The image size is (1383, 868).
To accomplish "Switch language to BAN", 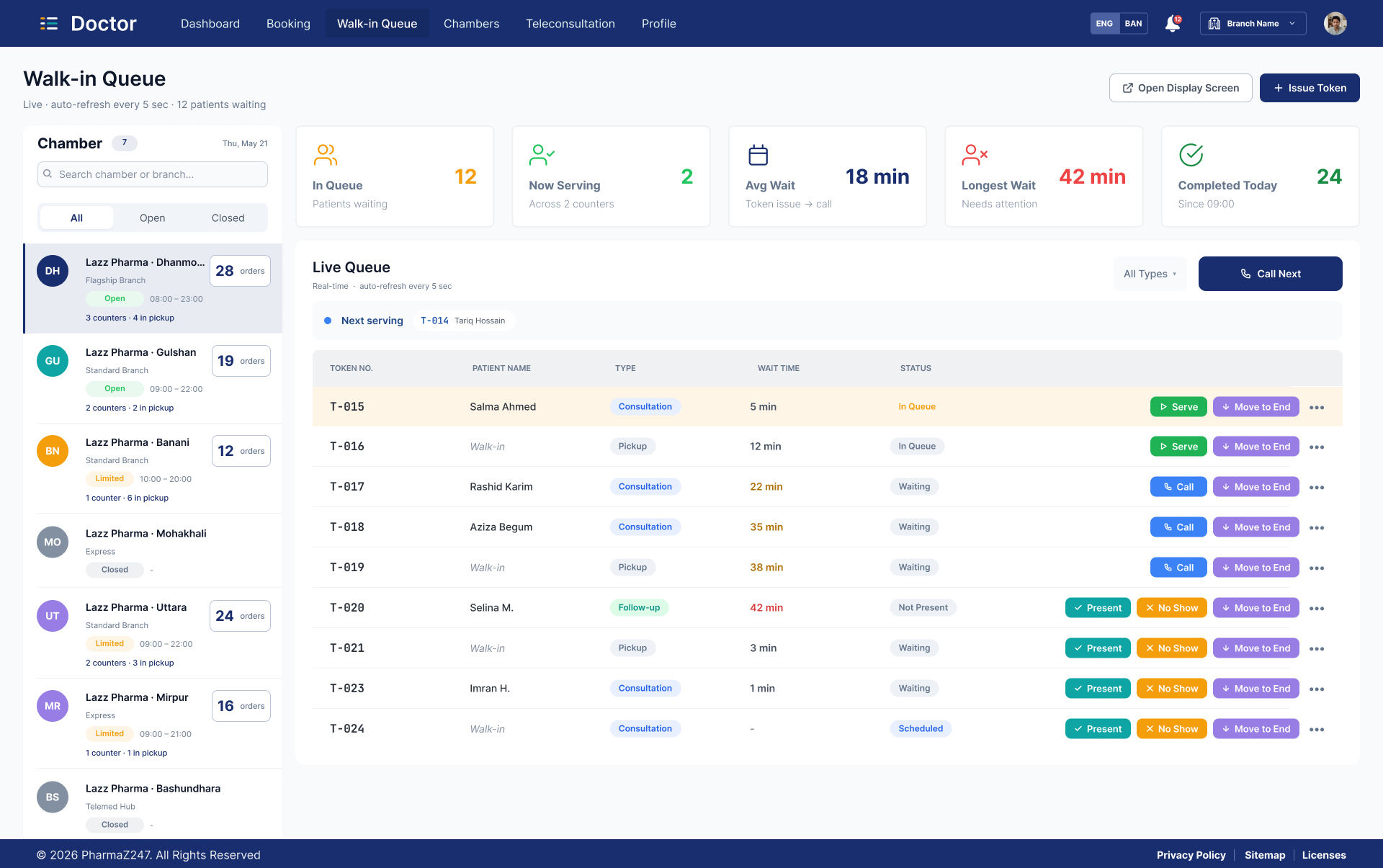I will coord(1133,24).
